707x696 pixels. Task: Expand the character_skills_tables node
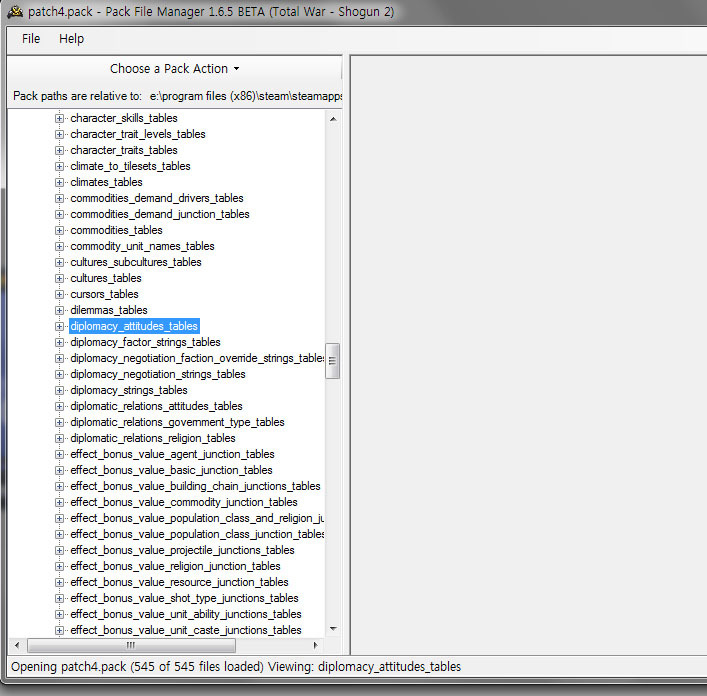(x=59, y=119)
